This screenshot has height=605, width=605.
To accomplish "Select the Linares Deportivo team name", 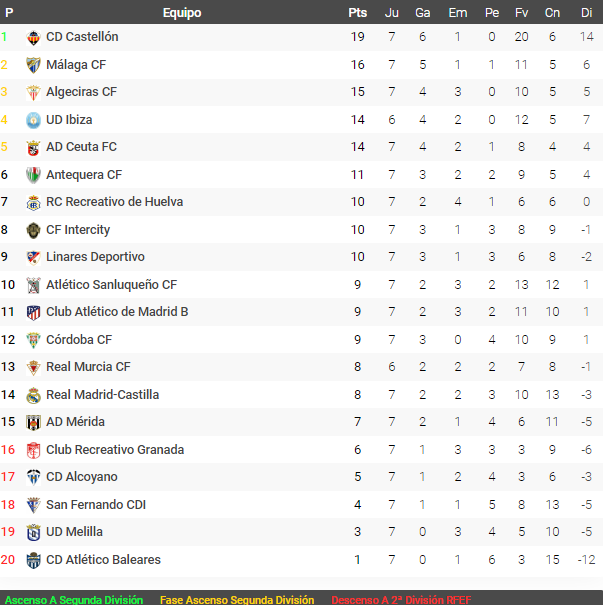I will [x=95, y=257].
